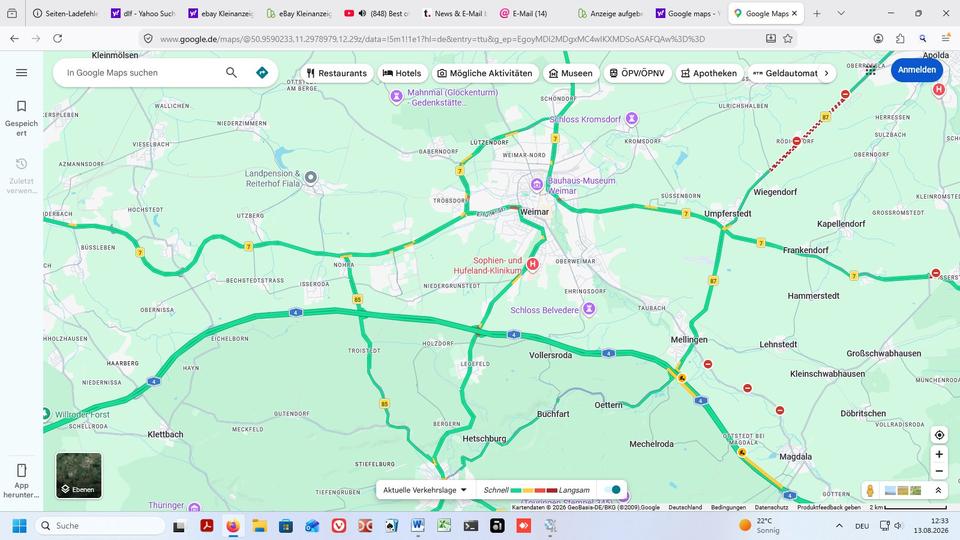Screen dimensions: 960x540
Task: Select the Apotheken category chip
Action: 708,73
